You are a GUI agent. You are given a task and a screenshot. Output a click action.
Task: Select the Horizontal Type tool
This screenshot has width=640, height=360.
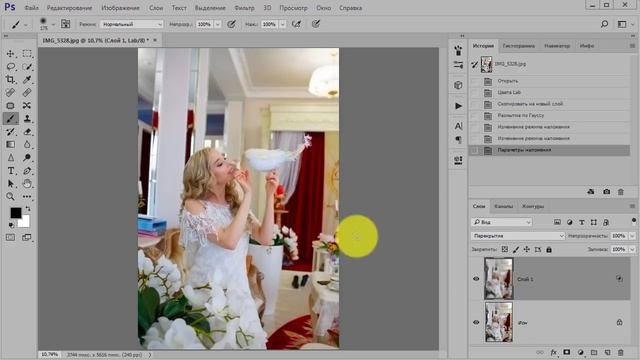[11, 171]
